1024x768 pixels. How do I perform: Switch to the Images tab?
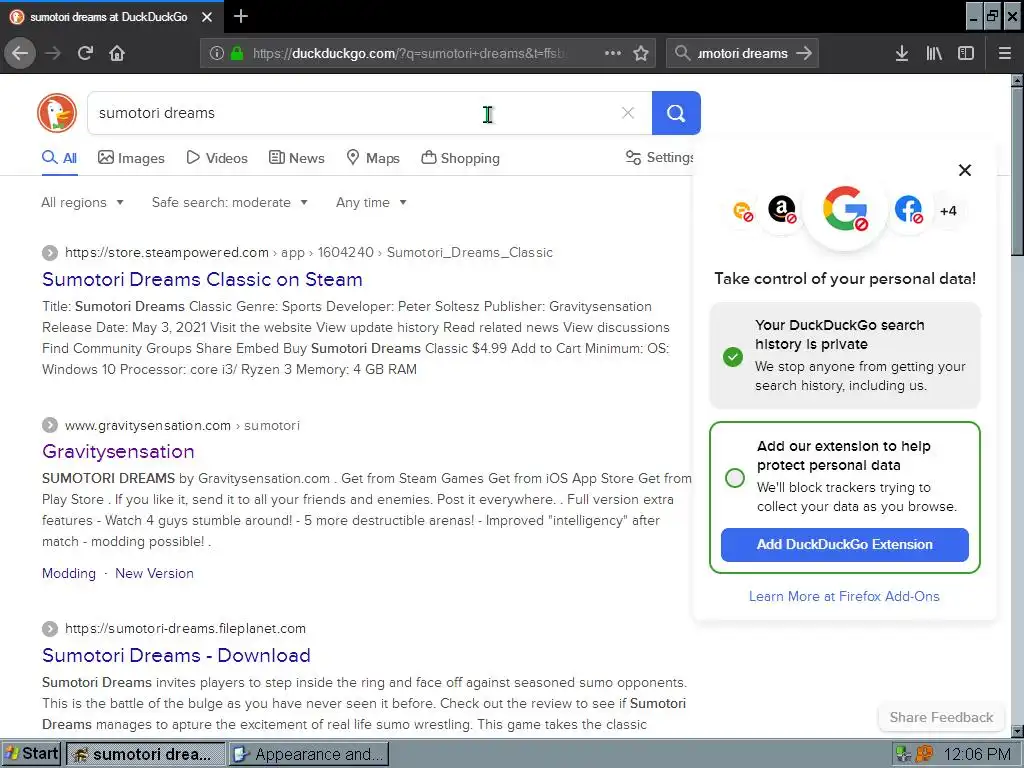(131, 158)
